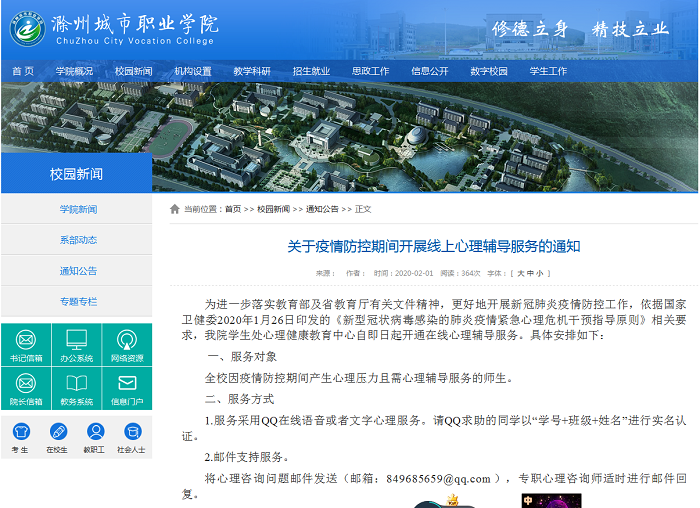This screenshot has width=700, height=508.
Task: Open the 院长信箱 mailbox icon
Action: [26, 387]
